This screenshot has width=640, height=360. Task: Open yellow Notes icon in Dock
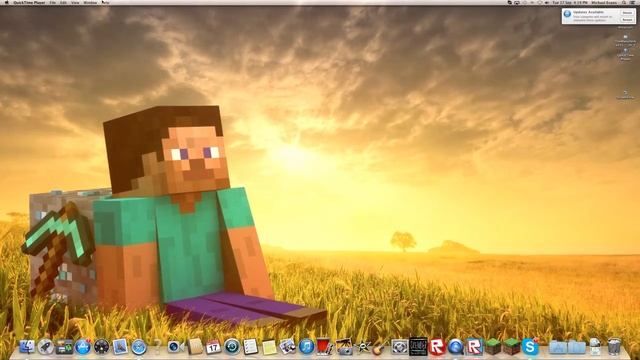(269, 347)
